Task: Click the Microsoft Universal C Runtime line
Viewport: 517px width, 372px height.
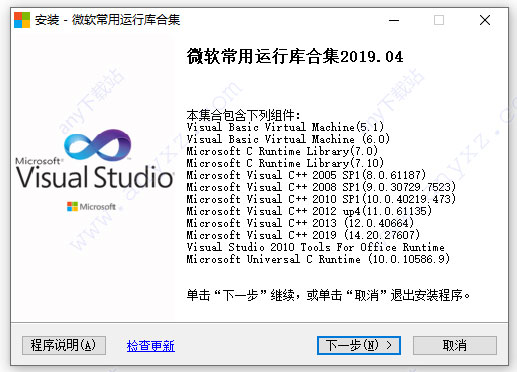Action: point(318,259)
